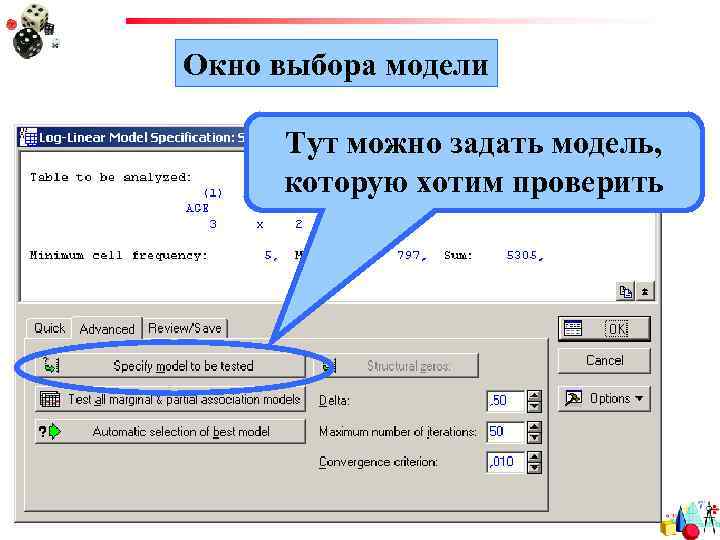Click the disabled Structural zeros button
Image resolution: width=720 pixels, height=540 pixels.
point(398,366)
